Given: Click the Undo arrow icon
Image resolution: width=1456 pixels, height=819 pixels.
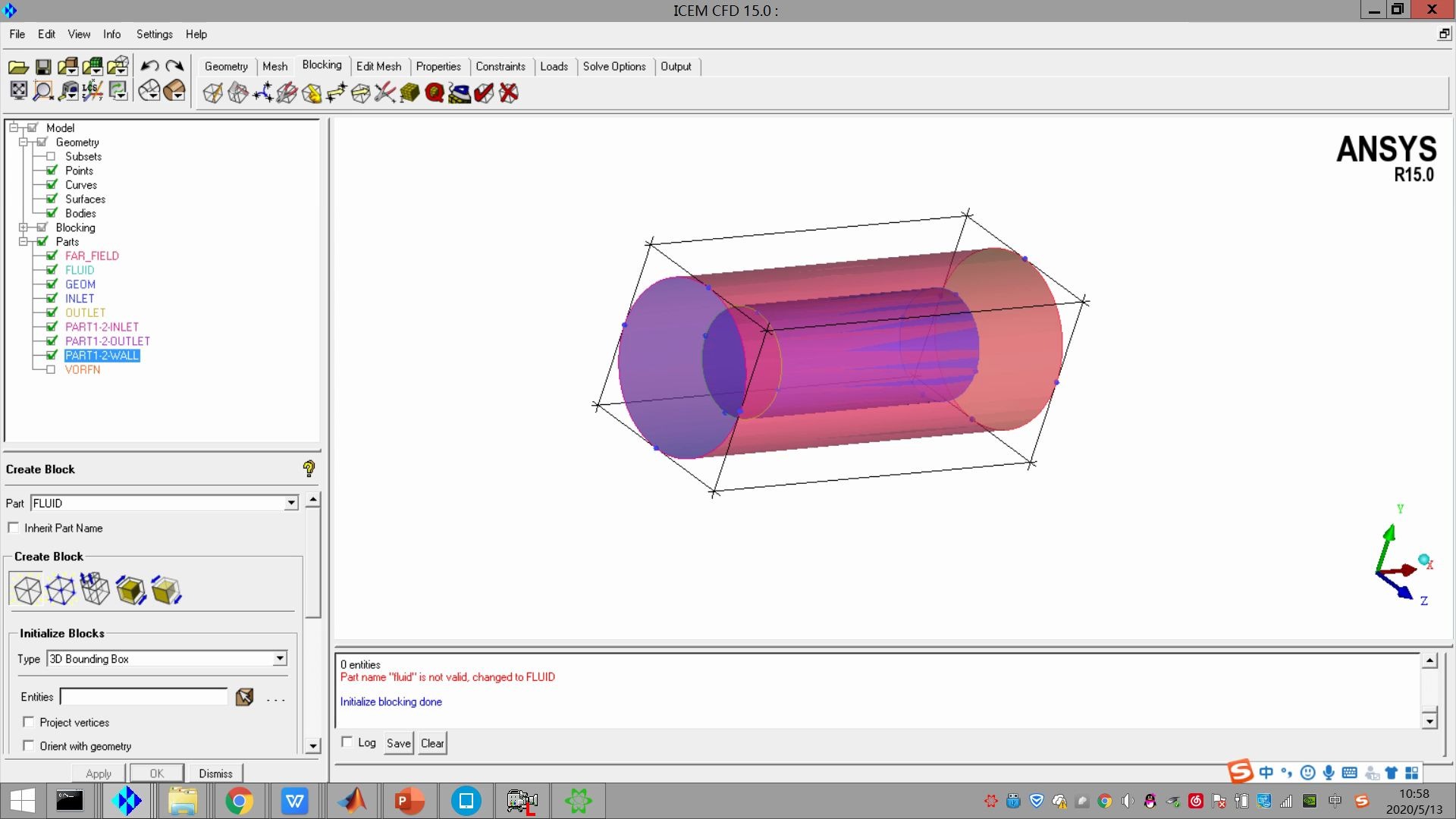Looking at the screenshot, I should (149, 67).
